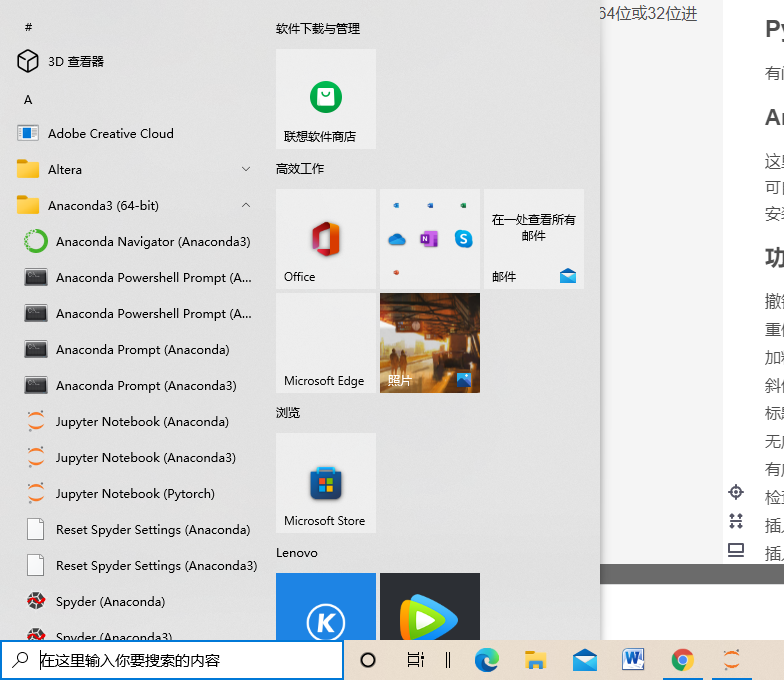Switch to Chrome on taskbar
This screenshot has height=680, width=784.
(x=682, y=660)
